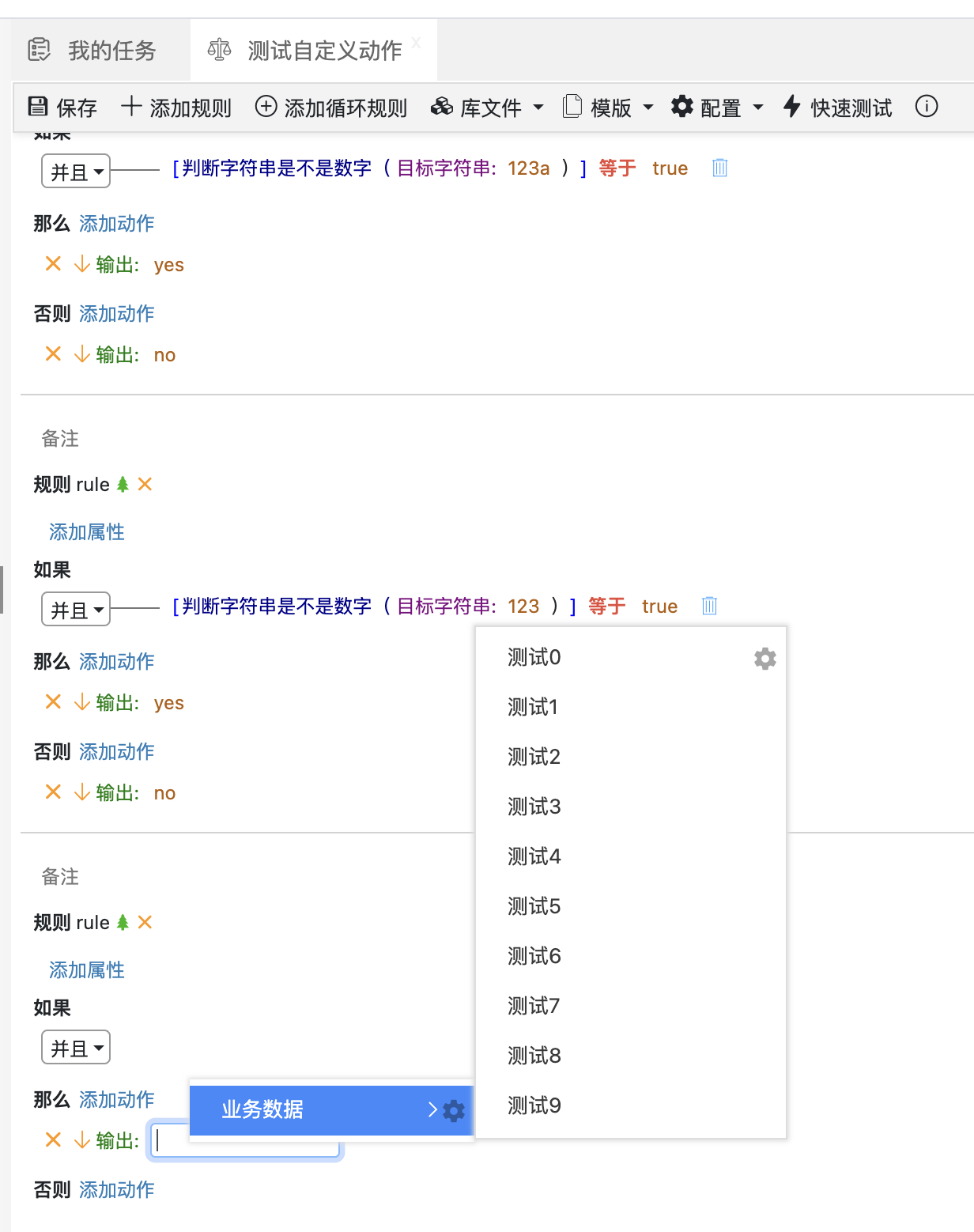Click gear icon next to 测试0
This screenshot has width=974, height=1232.
click(x=764, y=659)
